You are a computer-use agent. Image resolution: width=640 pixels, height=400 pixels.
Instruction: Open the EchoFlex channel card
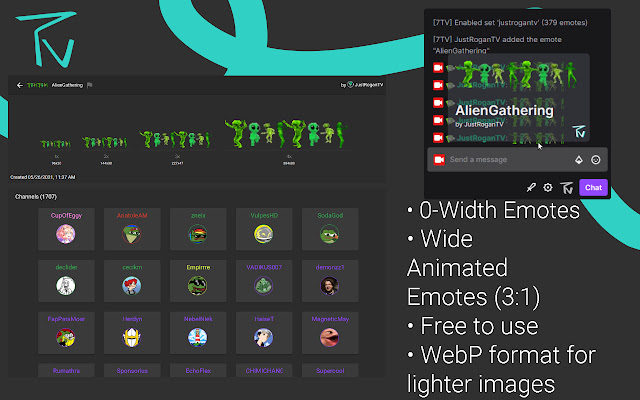click(198, 370)
